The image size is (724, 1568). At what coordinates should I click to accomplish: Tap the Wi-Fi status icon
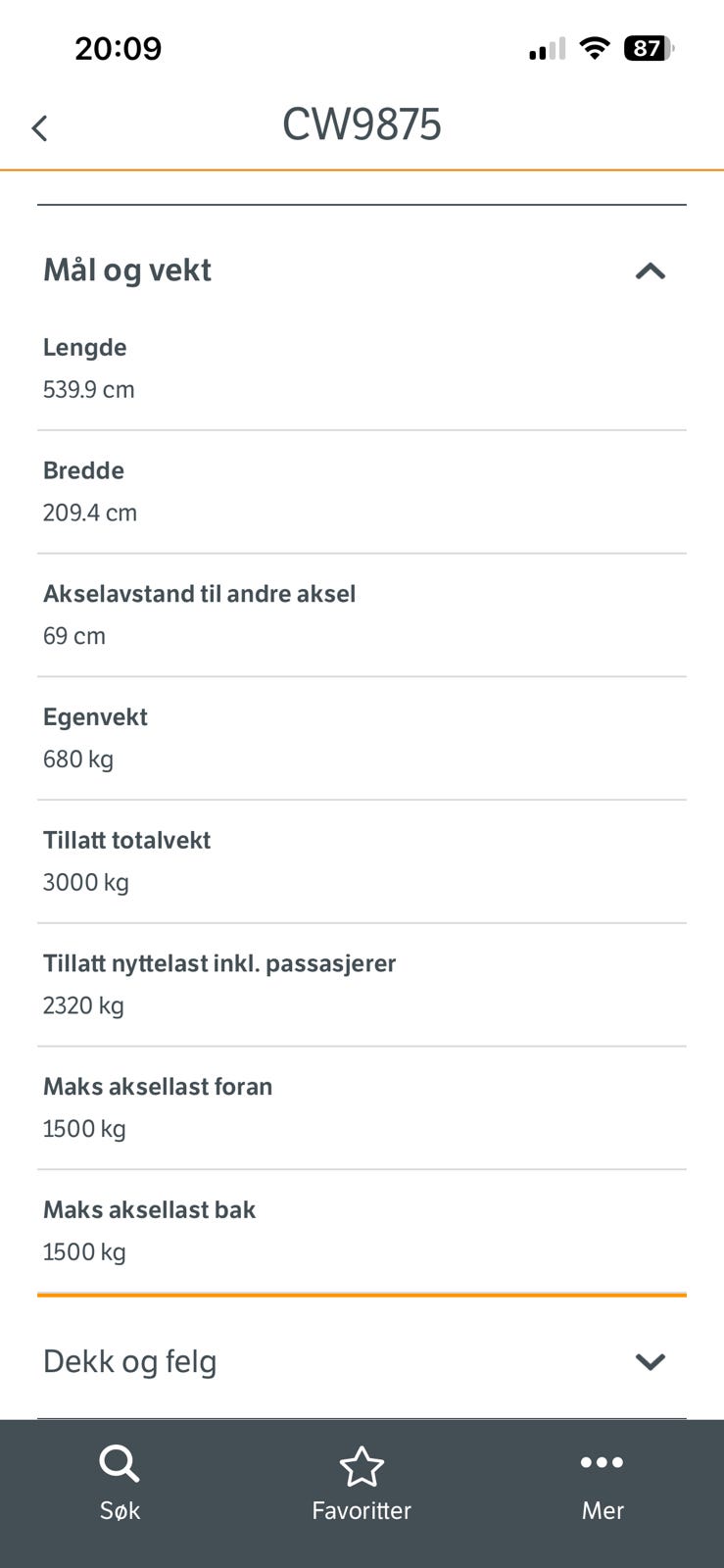(594, 48)
